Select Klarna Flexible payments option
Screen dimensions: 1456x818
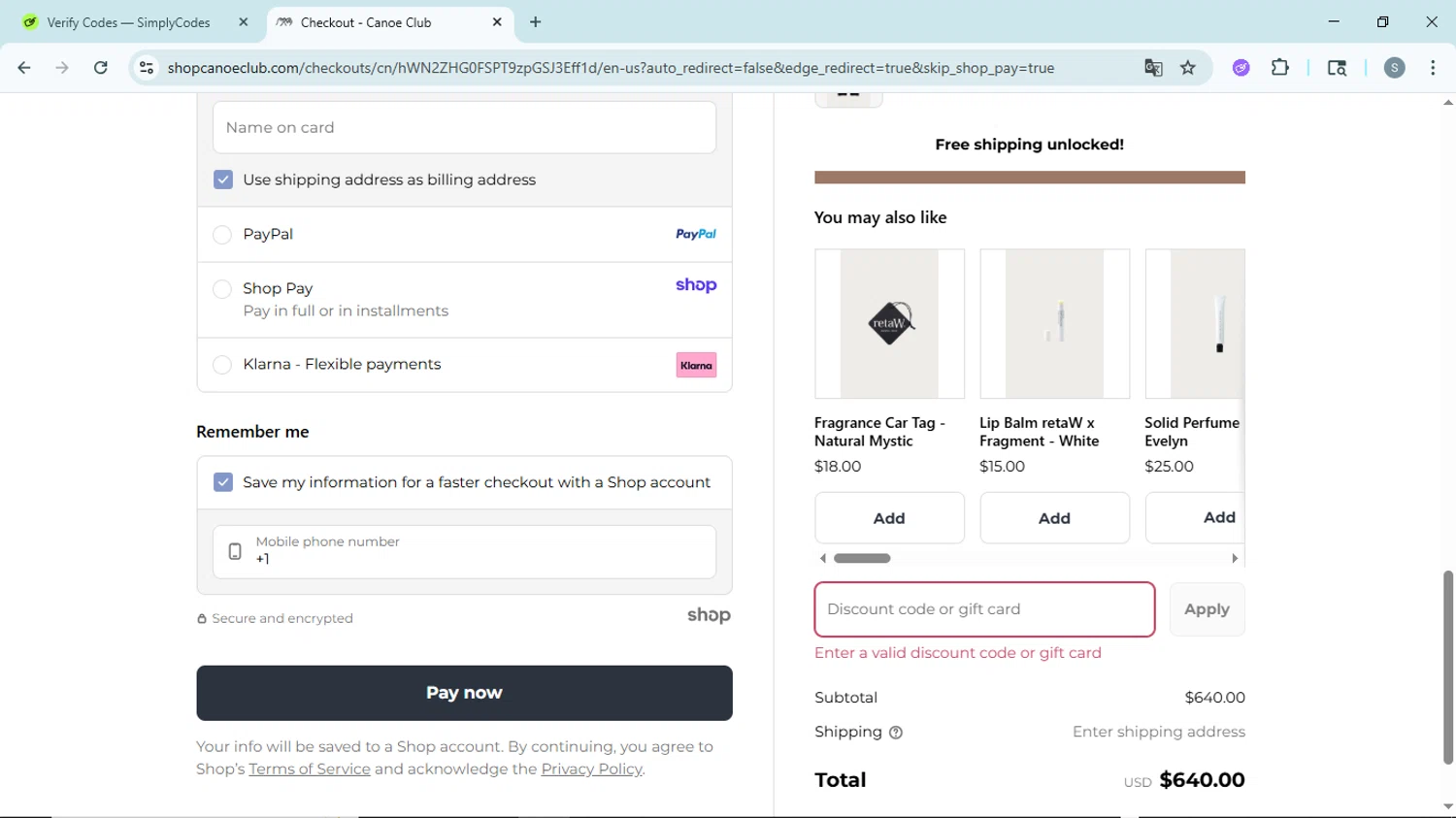[x=222, y=365]
